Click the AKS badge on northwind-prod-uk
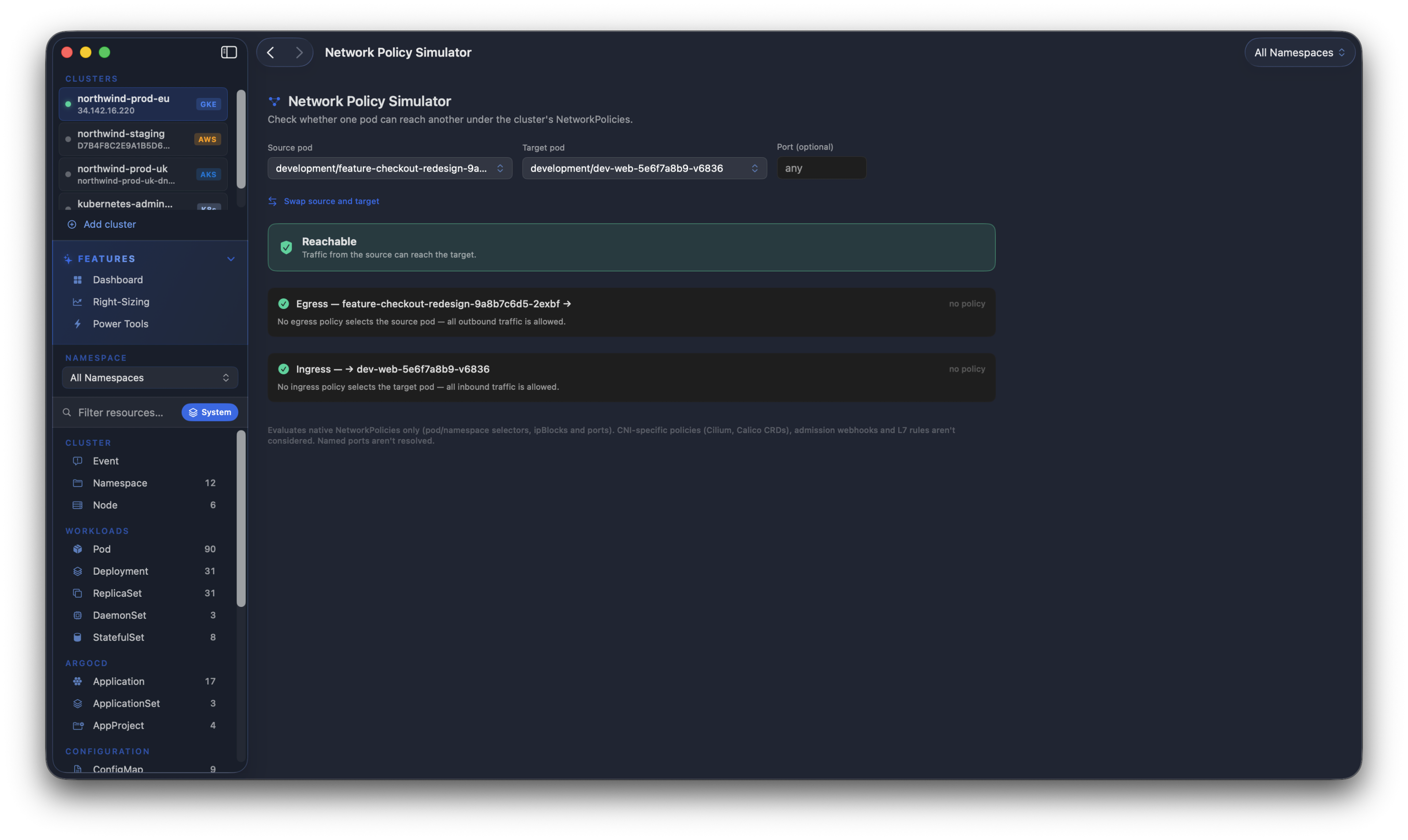Viewport: 1408px width, 840px height. click(208, 174)
